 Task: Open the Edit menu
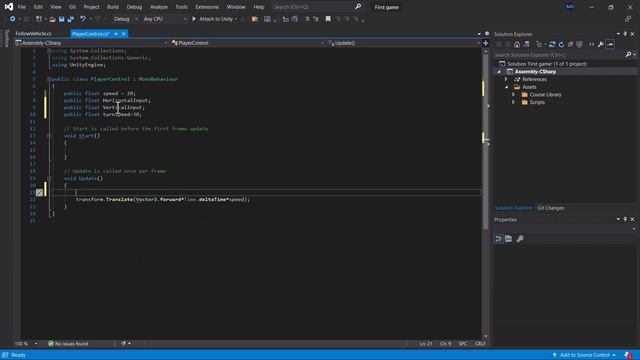click(x=38, y=7)
